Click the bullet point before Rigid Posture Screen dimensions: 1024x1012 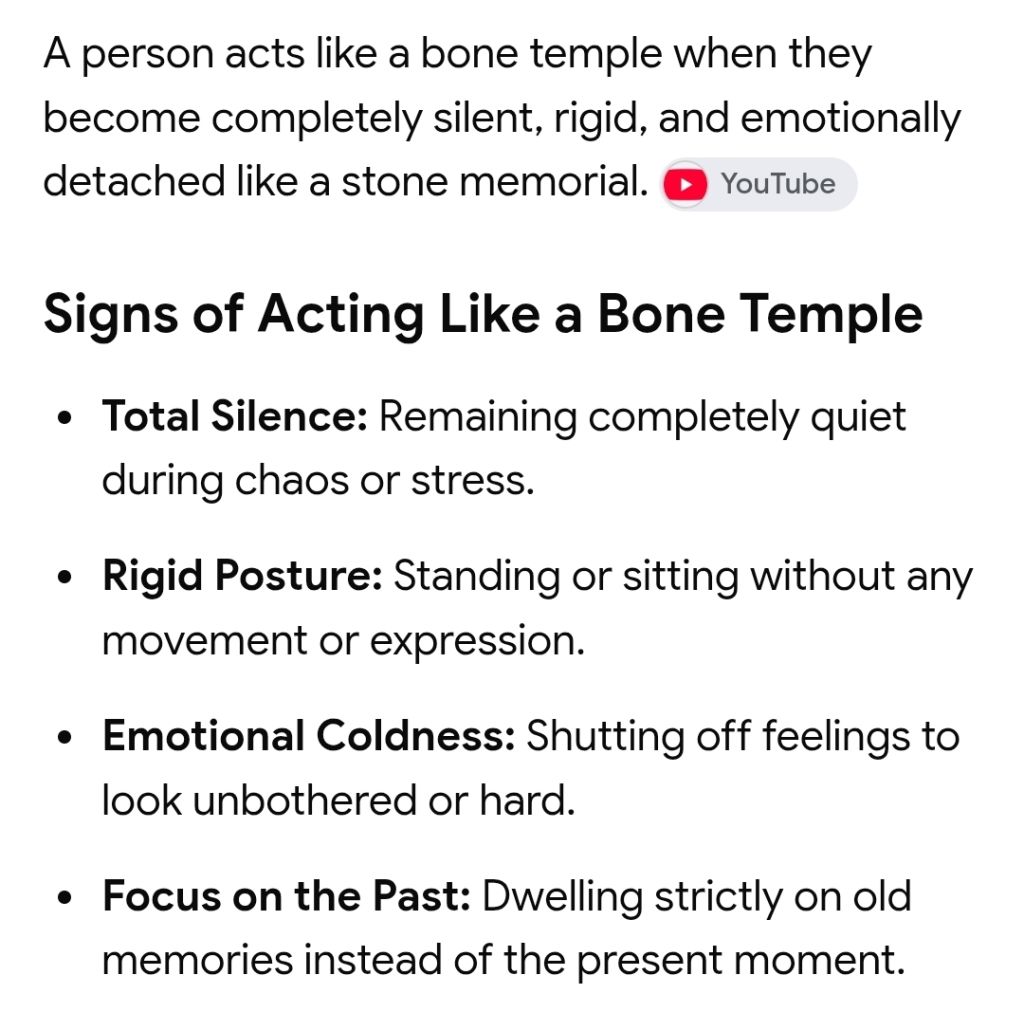[x=64, y=578]
